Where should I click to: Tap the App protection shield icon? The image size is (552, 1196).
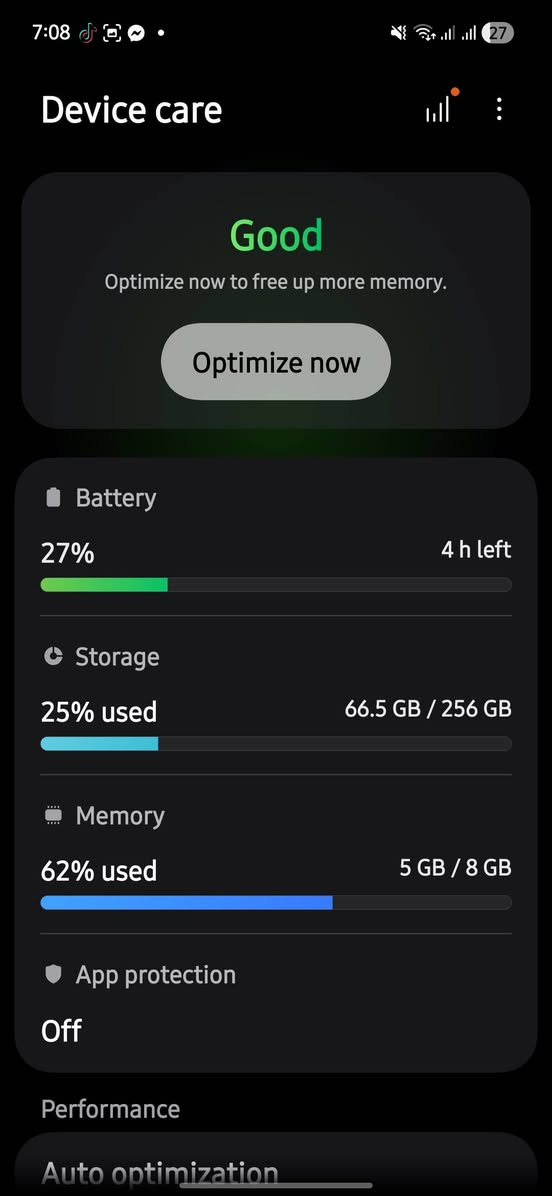(x=53, y=974)
